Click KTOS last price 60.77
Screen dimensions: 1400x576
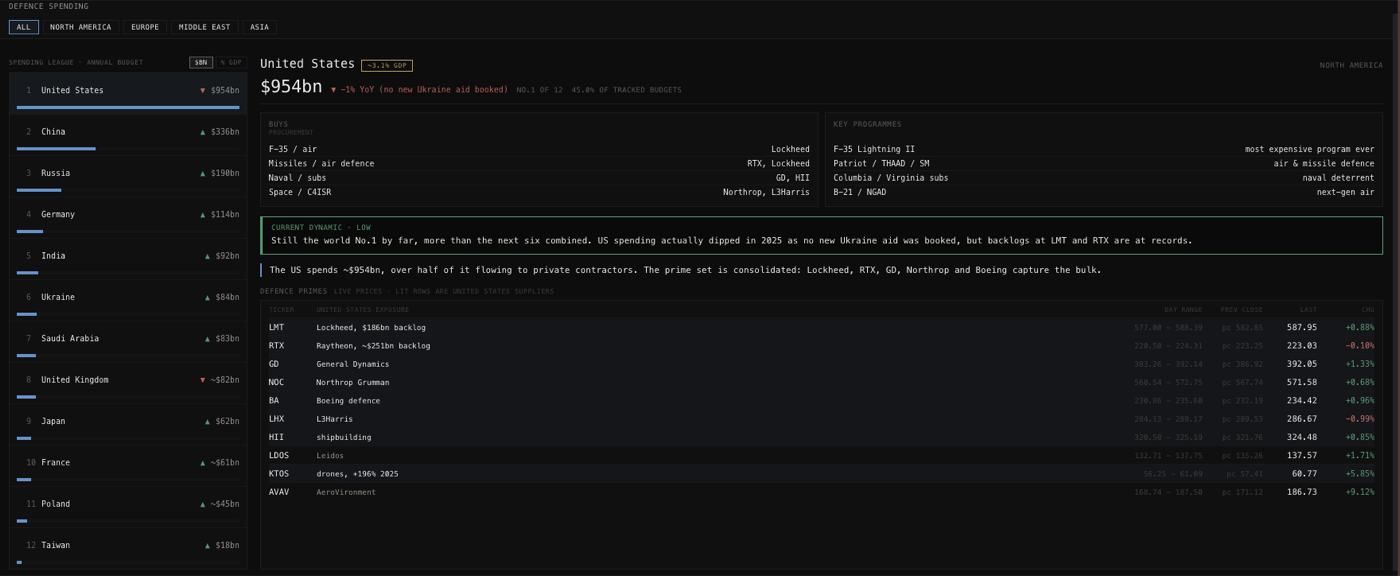coord(1304,474)
